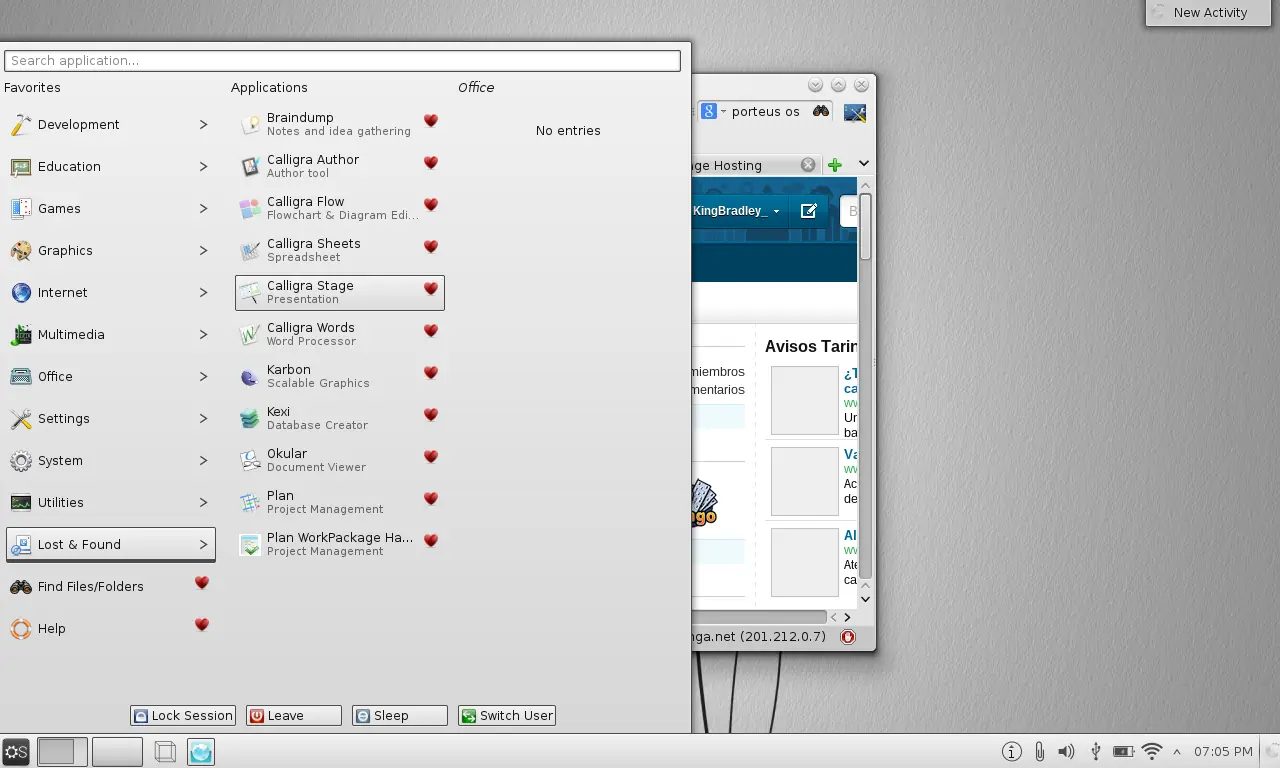Screen dimensions: 1280x768
Task: Click the Leave button
Action: coord(293,716)
